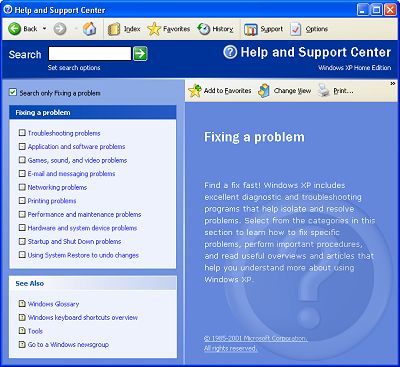Click the Favorites label in toolbar

pyautogui.click(x=176, y=29)
